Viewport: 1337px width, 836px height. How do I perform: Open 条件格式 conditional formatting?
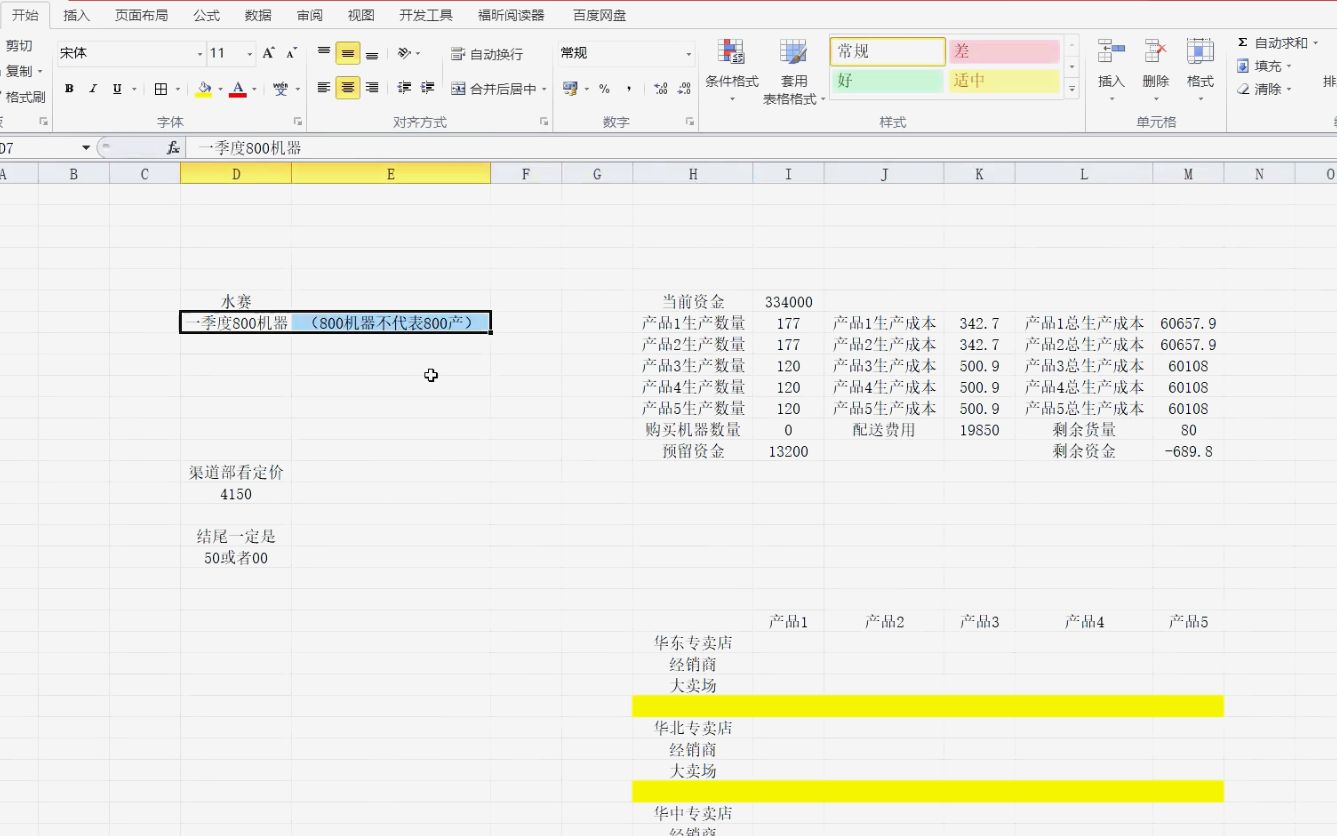click(732, 71)
